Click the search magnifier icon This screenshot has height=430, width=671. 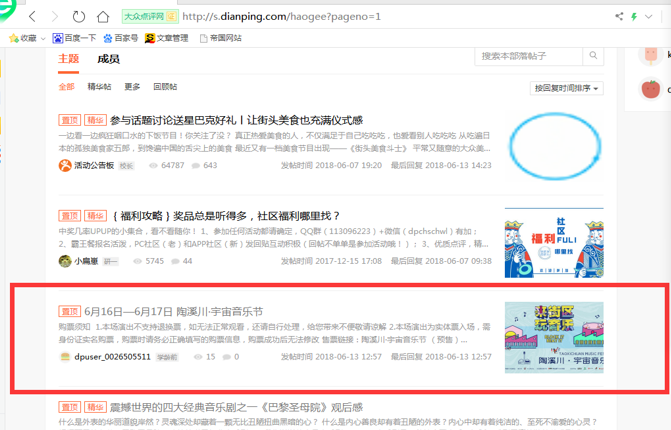[x=593, y=56]
